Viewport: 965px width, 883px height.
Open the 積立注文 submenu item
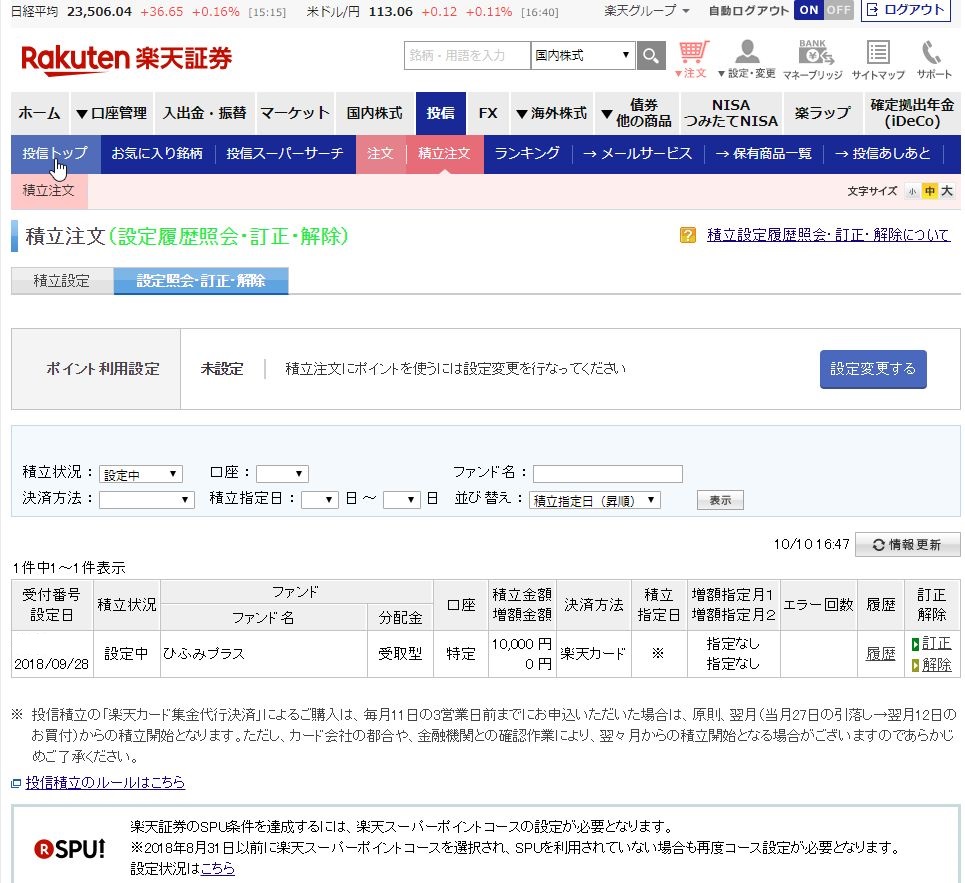(x=444, y=154)
